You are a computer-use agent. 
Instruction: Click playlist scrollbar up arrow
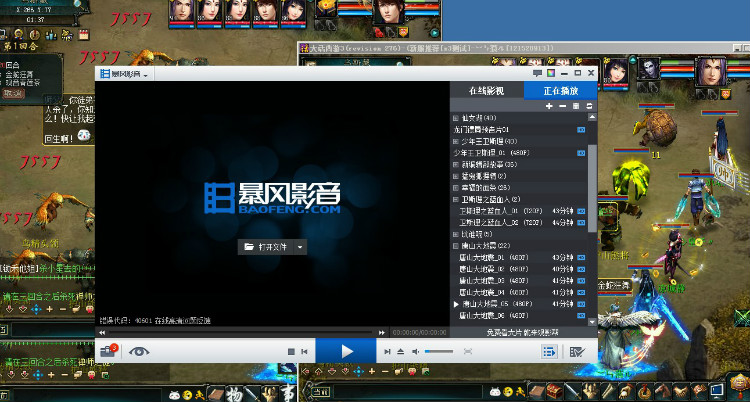click(592, 117)
